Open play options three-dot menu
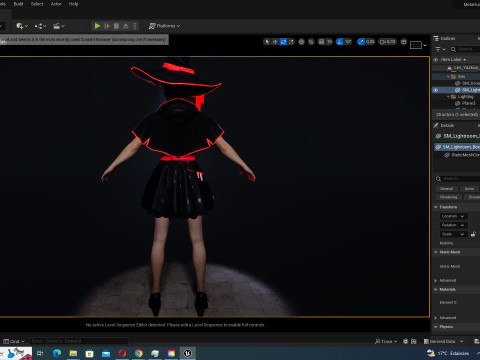Viewport: 480px width, 360px height. pos(135,26)
